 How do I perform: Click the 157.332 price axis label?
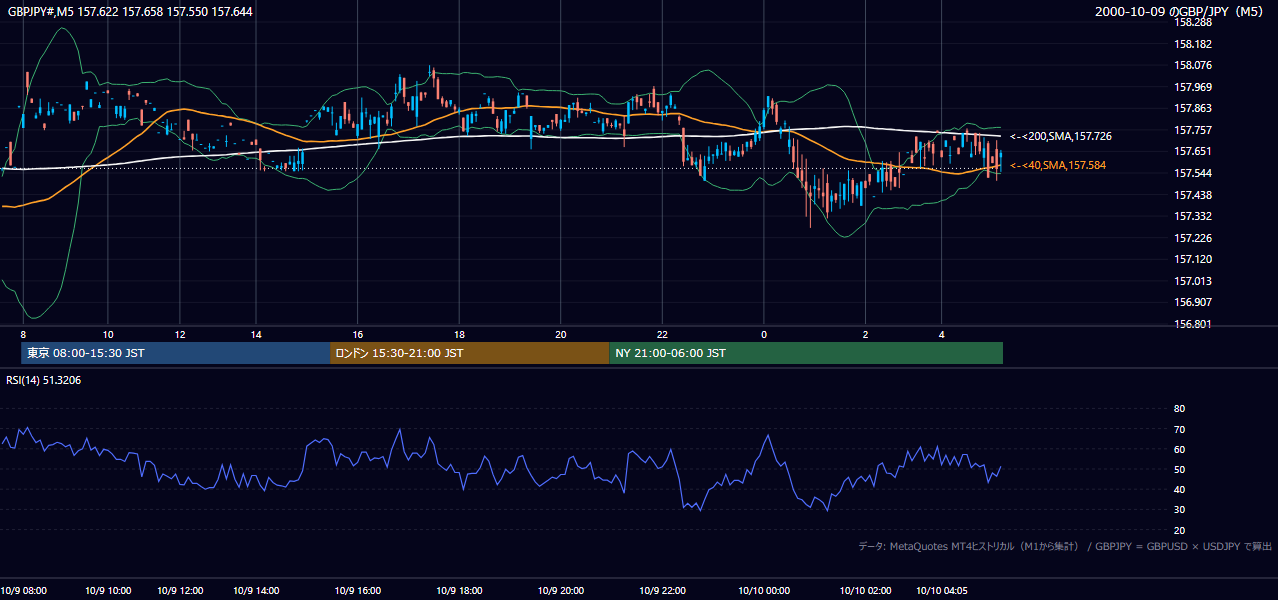[x=1193, y=216]
